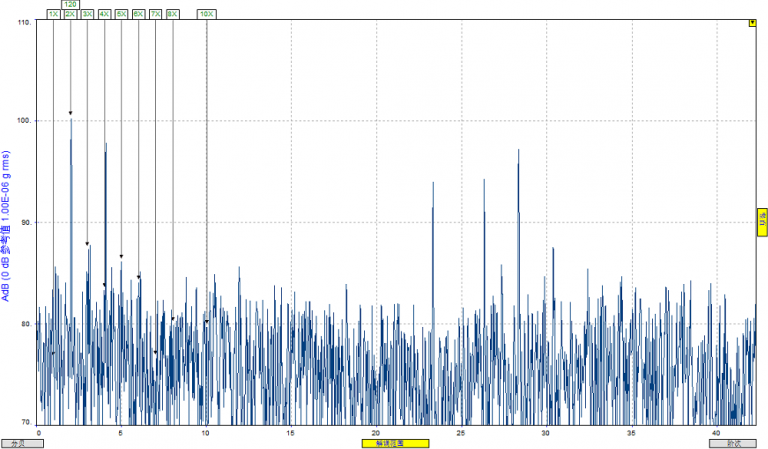Viewport: 768px width, 449px height.
Task: Pick the 4X harmonic marker label
Action: pos(104,14)
